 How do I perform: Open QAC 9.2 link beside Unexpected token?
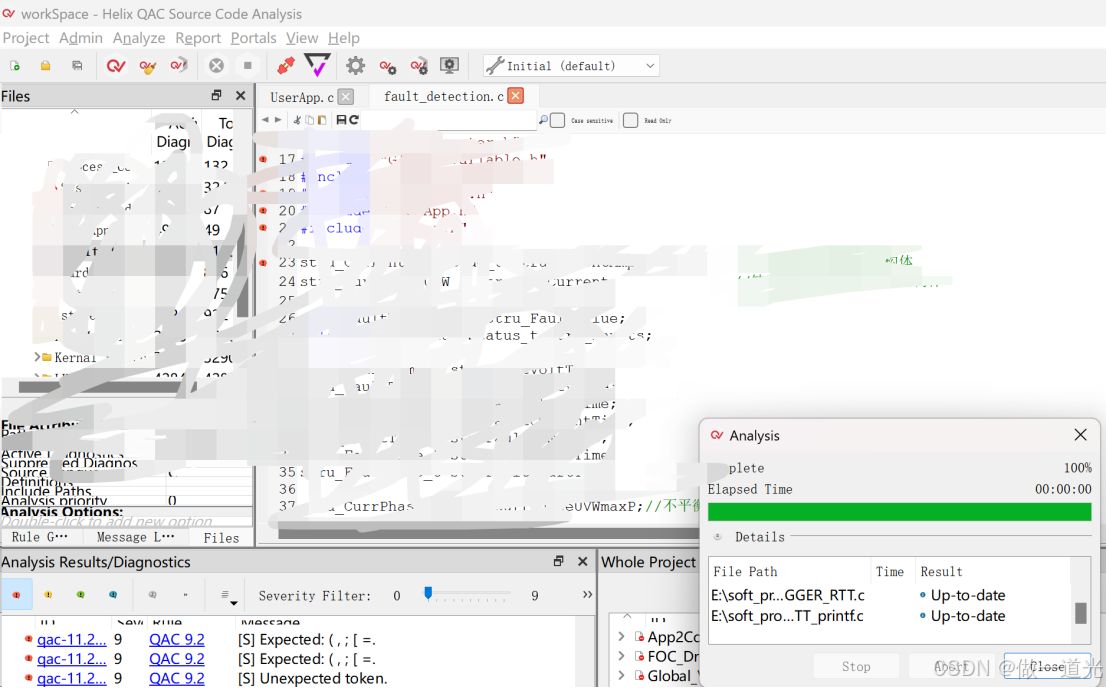coord(176,678)
